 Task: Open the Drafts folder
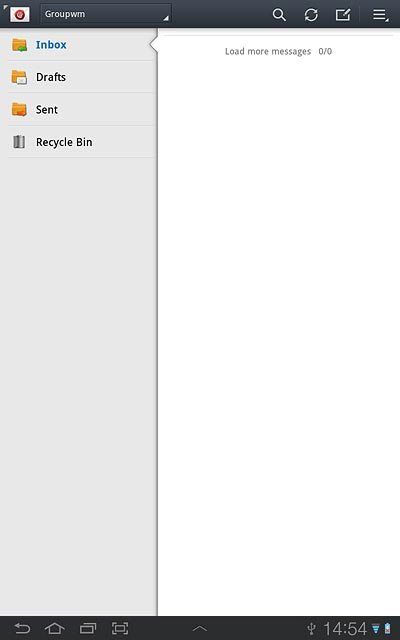[x=79, y=77]
